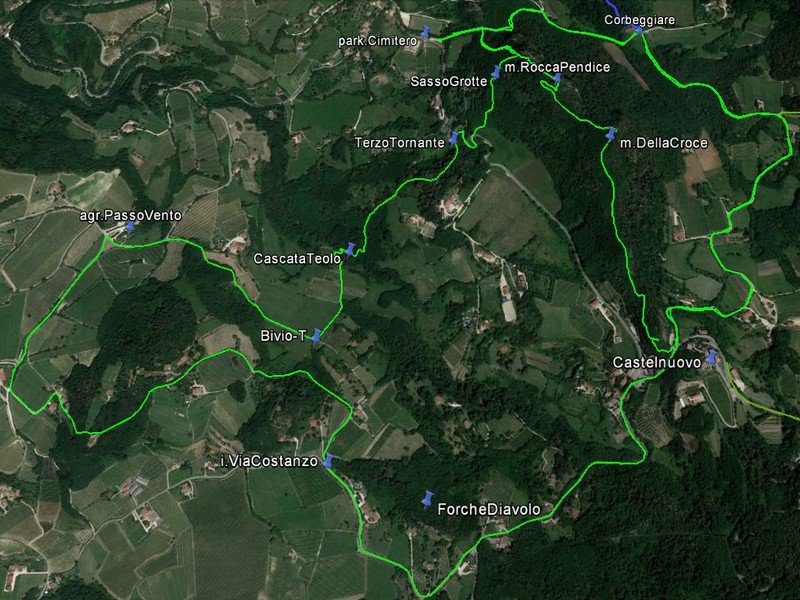Select the CascataTeolo label text

pyautogui.click(x=297, y=259)
